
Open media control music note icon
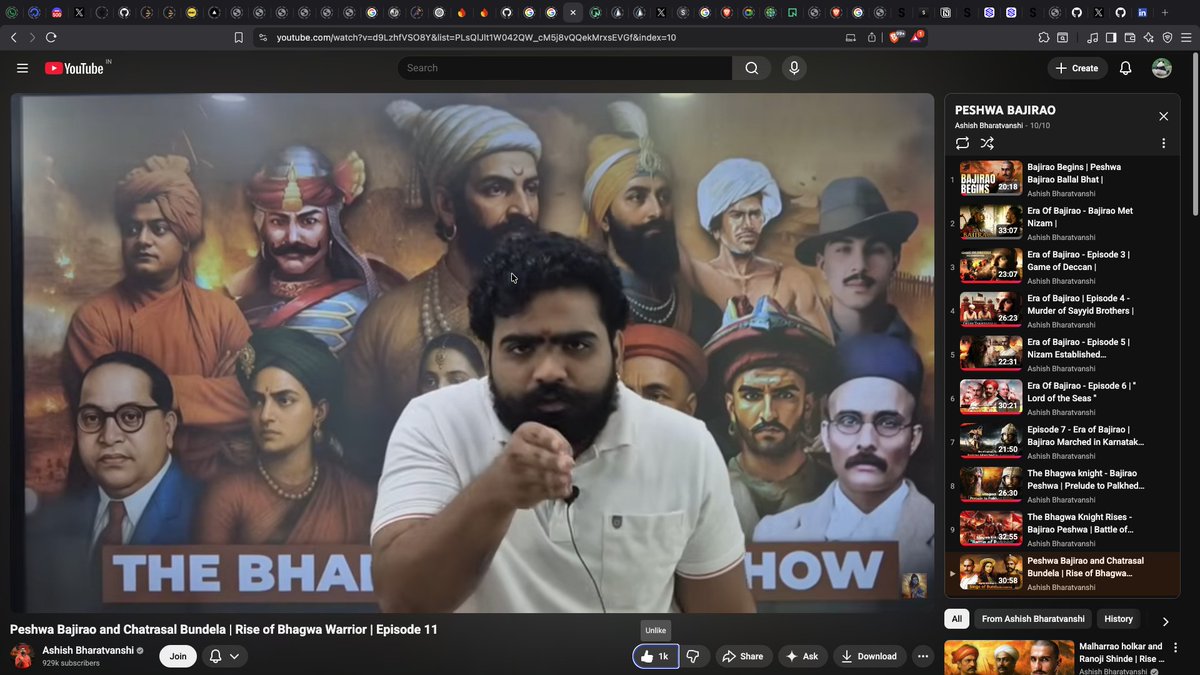(1093, 37)
